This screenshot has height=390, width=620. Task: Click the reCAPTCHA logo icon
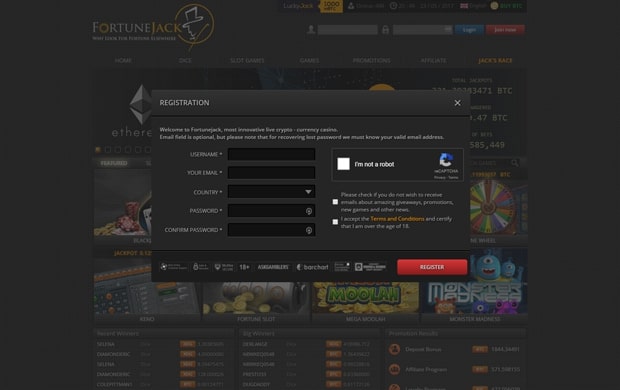click(x=446, y=161)
